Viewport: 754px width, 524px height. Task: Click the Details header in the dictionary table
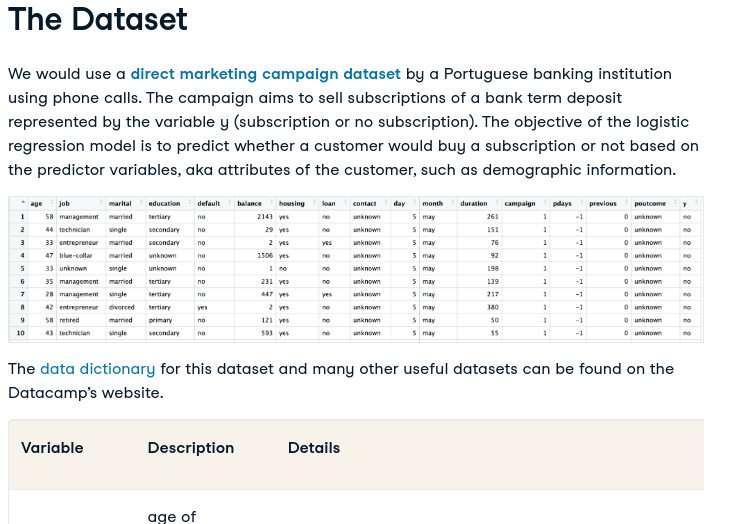pos(314,448)
